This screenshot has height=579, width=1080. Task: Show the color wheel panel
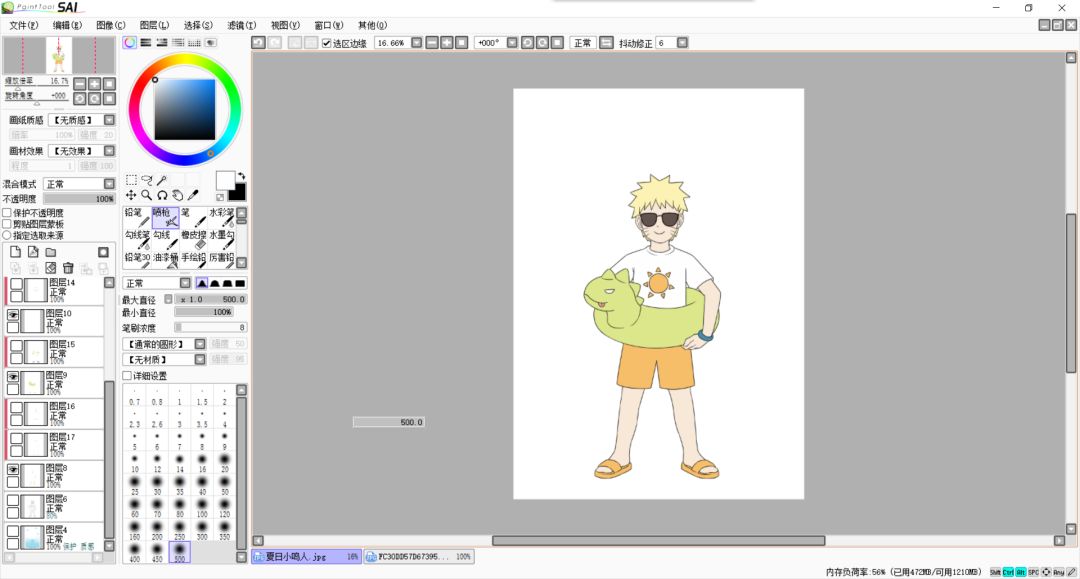(x=129, y=43)
